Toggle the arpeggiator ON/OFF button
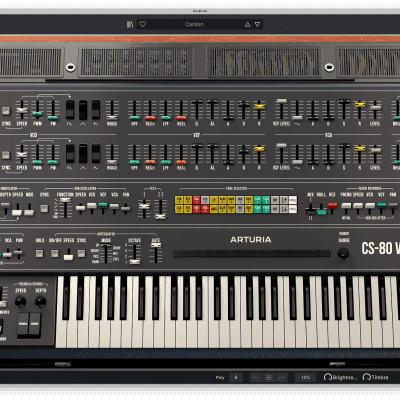Viewport: 400px width, 400px height. 54,253
